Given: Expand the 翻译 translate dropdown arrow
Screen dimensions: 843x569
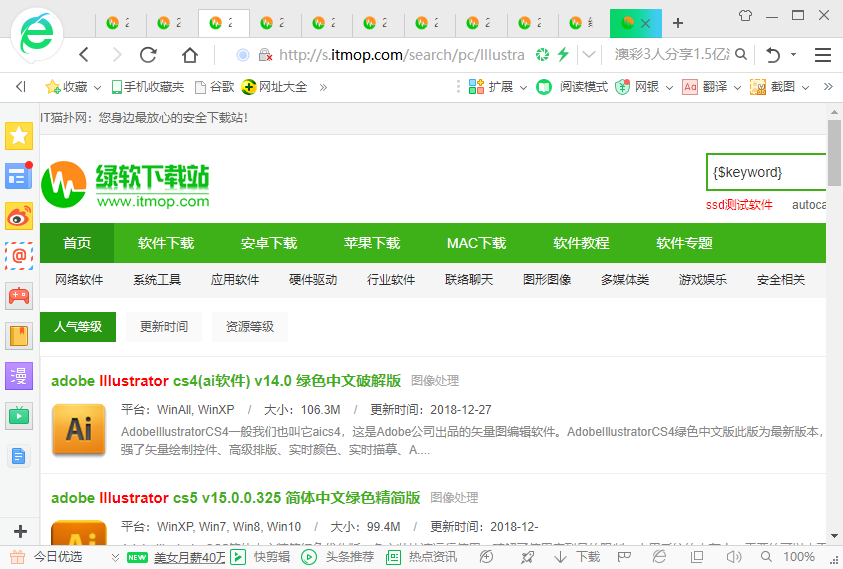Looking at the screenshot, I should click(737, 87).
